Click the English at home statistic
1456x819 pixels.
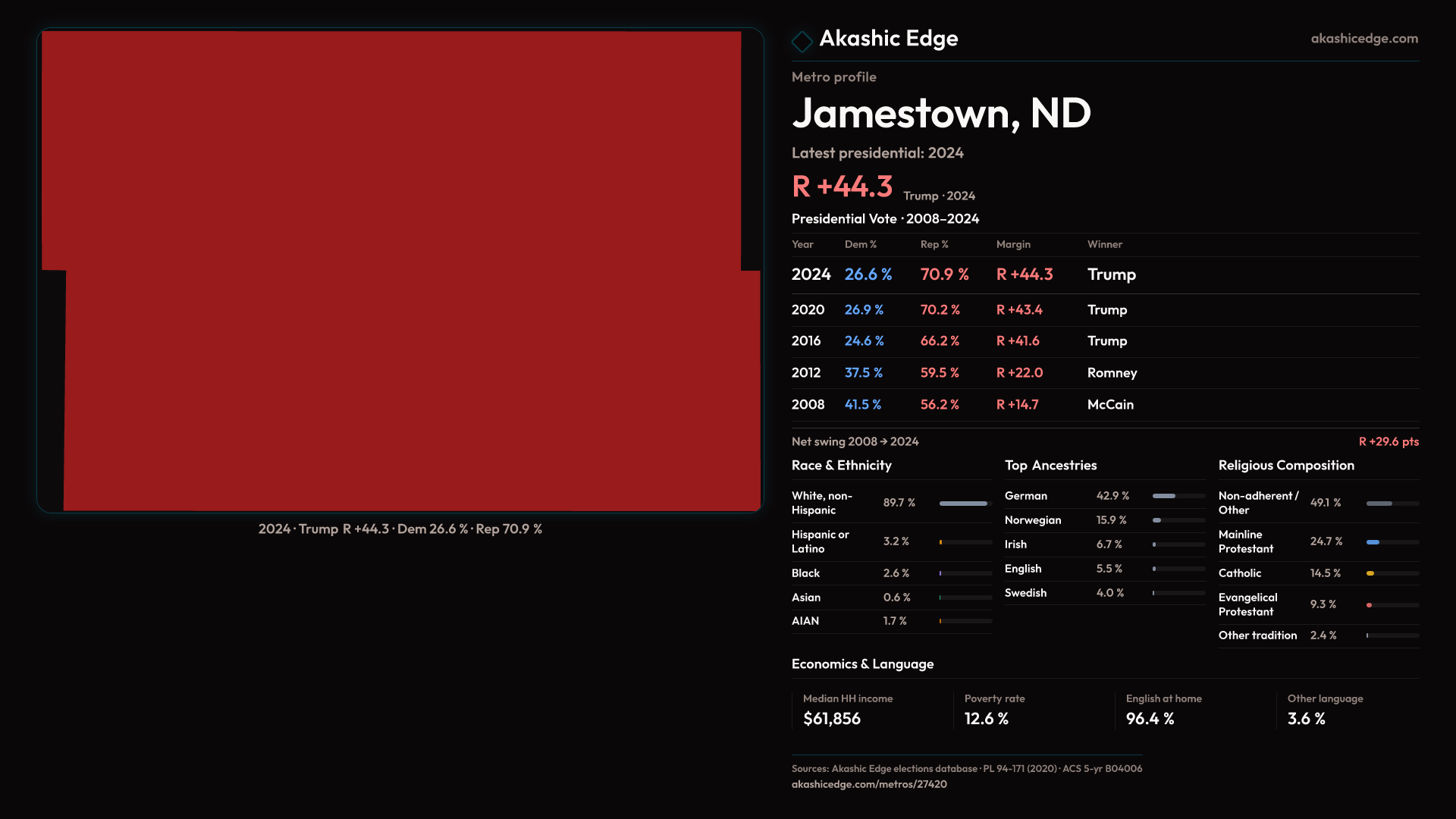pyautogui.click(x=1150, y=719)
